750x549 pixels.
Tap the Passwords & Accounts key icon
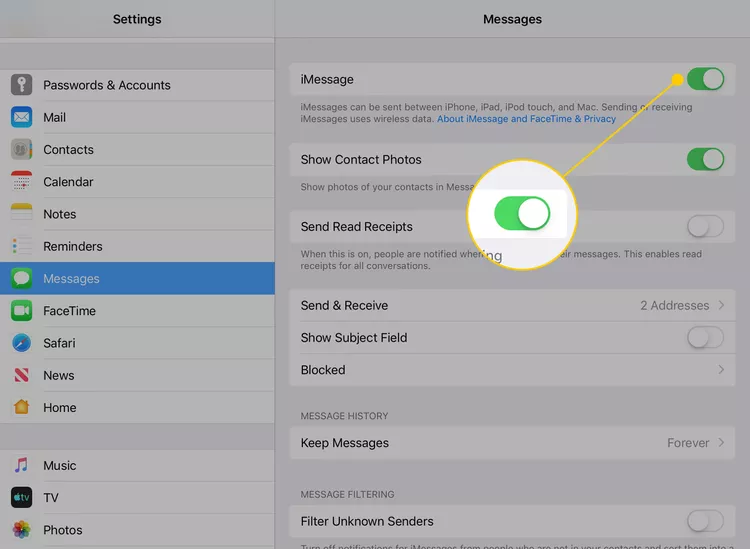click(x=22, y=85)
